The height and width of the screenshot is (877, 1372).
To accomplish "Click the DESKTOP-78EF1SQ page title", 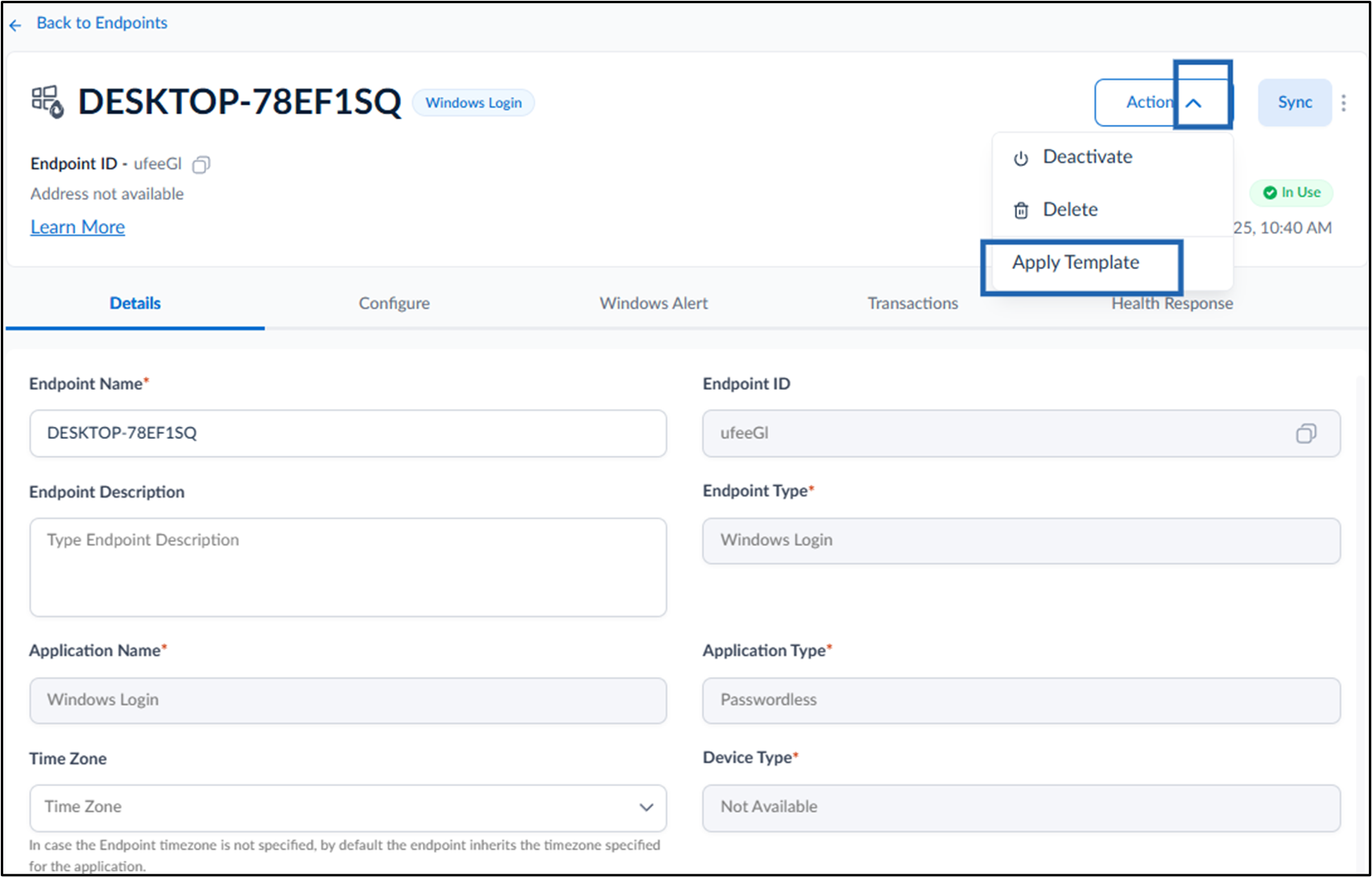I will (239, 102).
